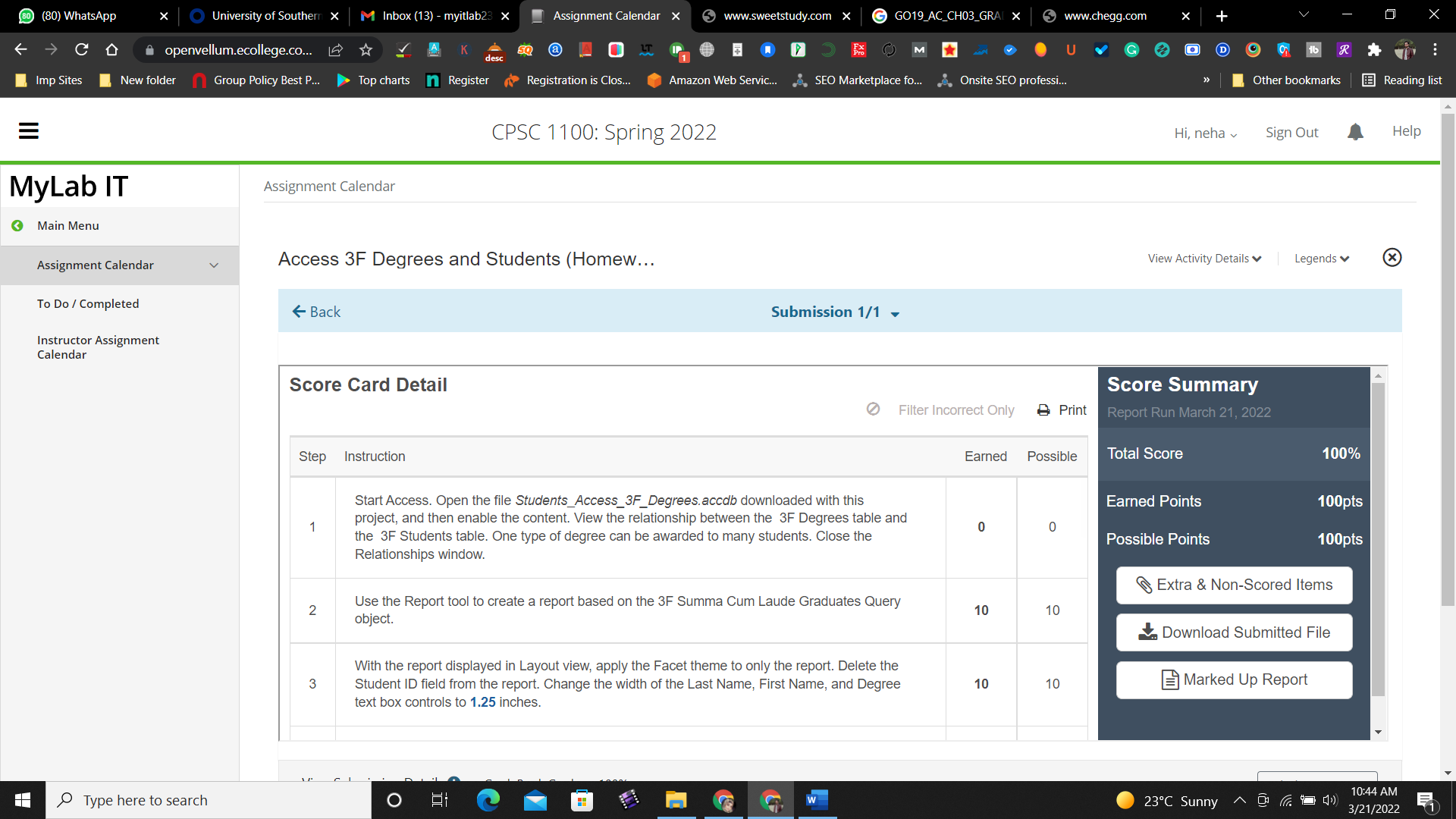The image size is (1456, 819).
Task: Launch Microsoft Edge from taskbar
Action: 488,800
